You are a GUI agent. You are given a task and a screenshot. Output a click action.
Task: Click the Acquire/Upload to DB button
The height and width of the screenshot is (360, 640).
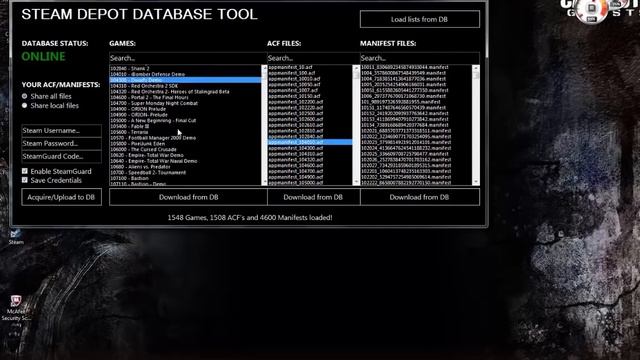click(61, 197)
